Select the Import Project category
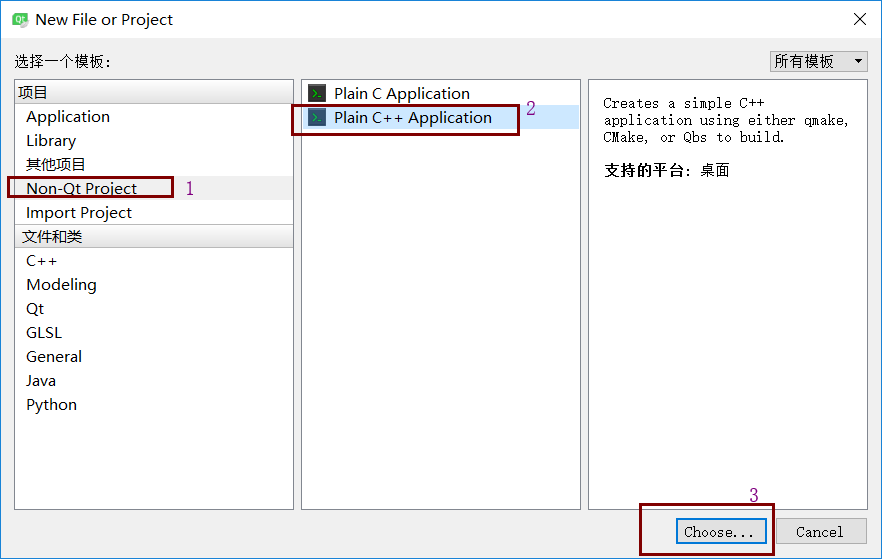 [154, 213]
